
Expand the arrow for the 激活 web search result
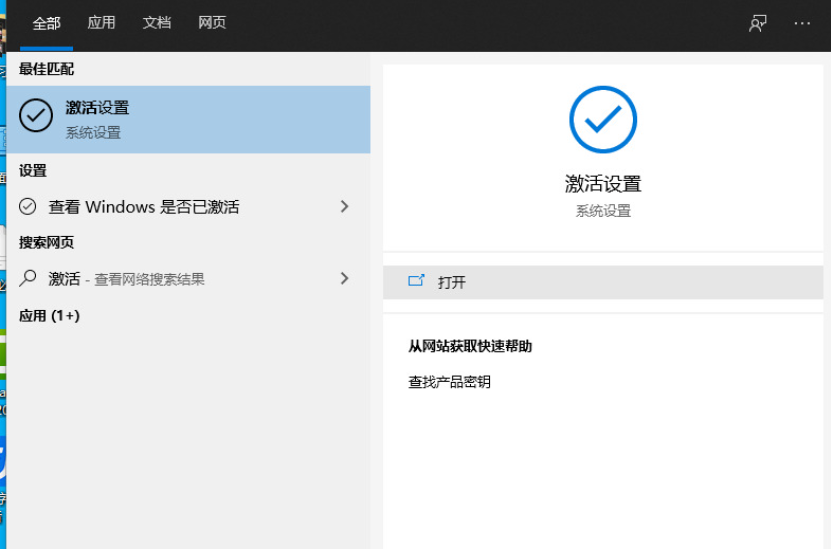(x=344, y=279)
